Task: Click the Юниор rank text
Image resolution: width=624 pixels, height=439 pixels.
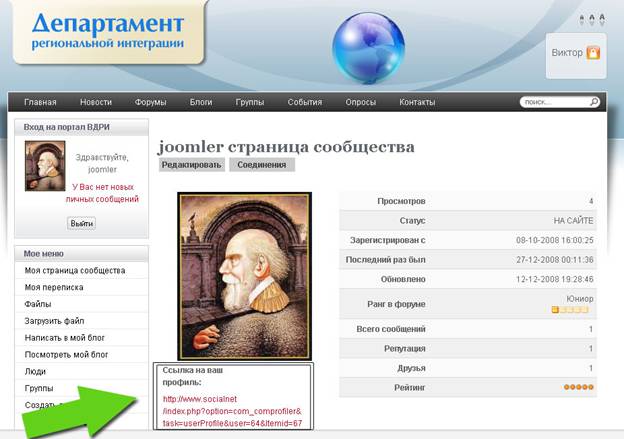Action: pos(580,299)
